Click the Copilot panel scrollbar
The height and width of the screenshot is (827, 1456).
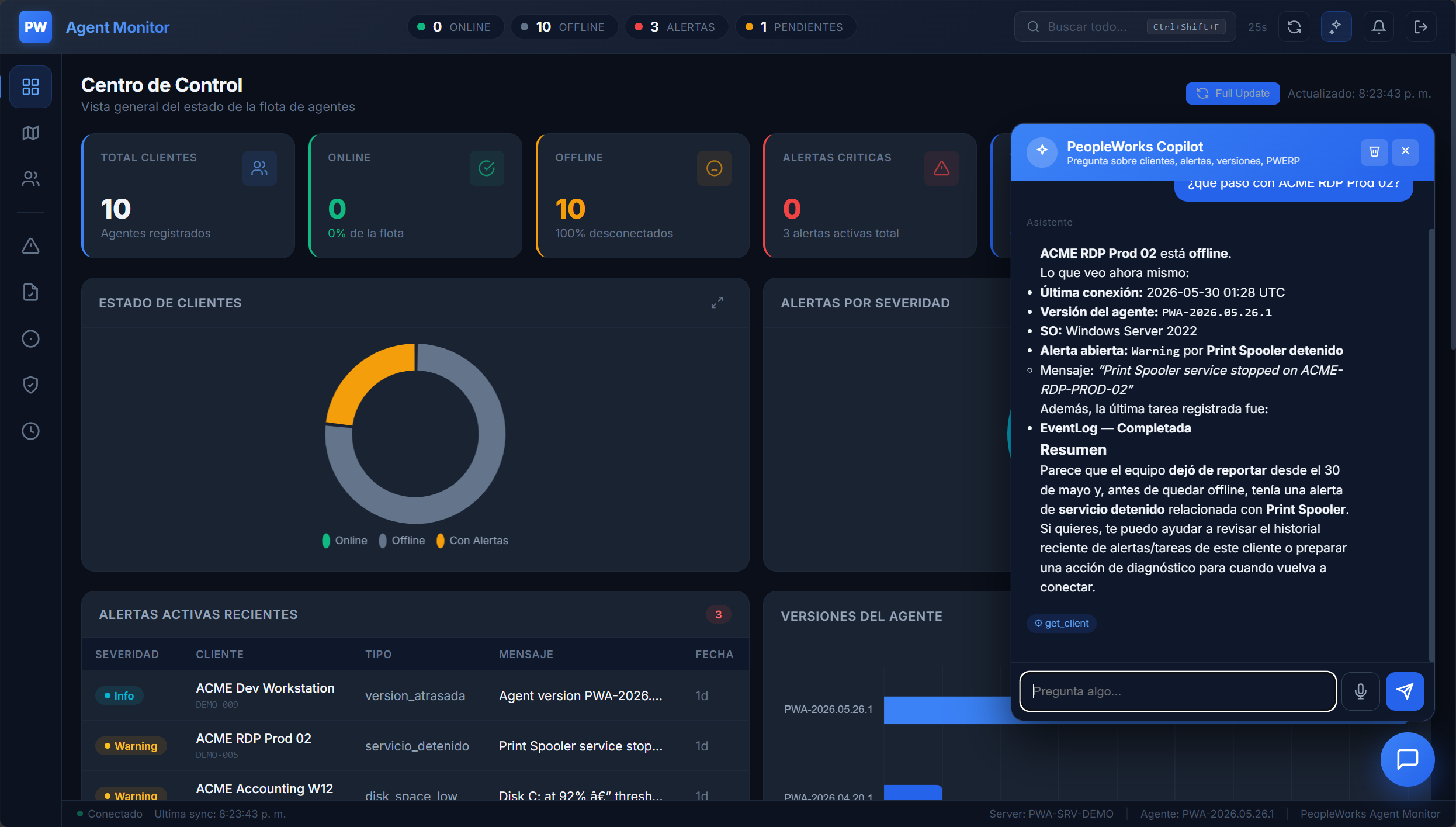point(1431,444)
